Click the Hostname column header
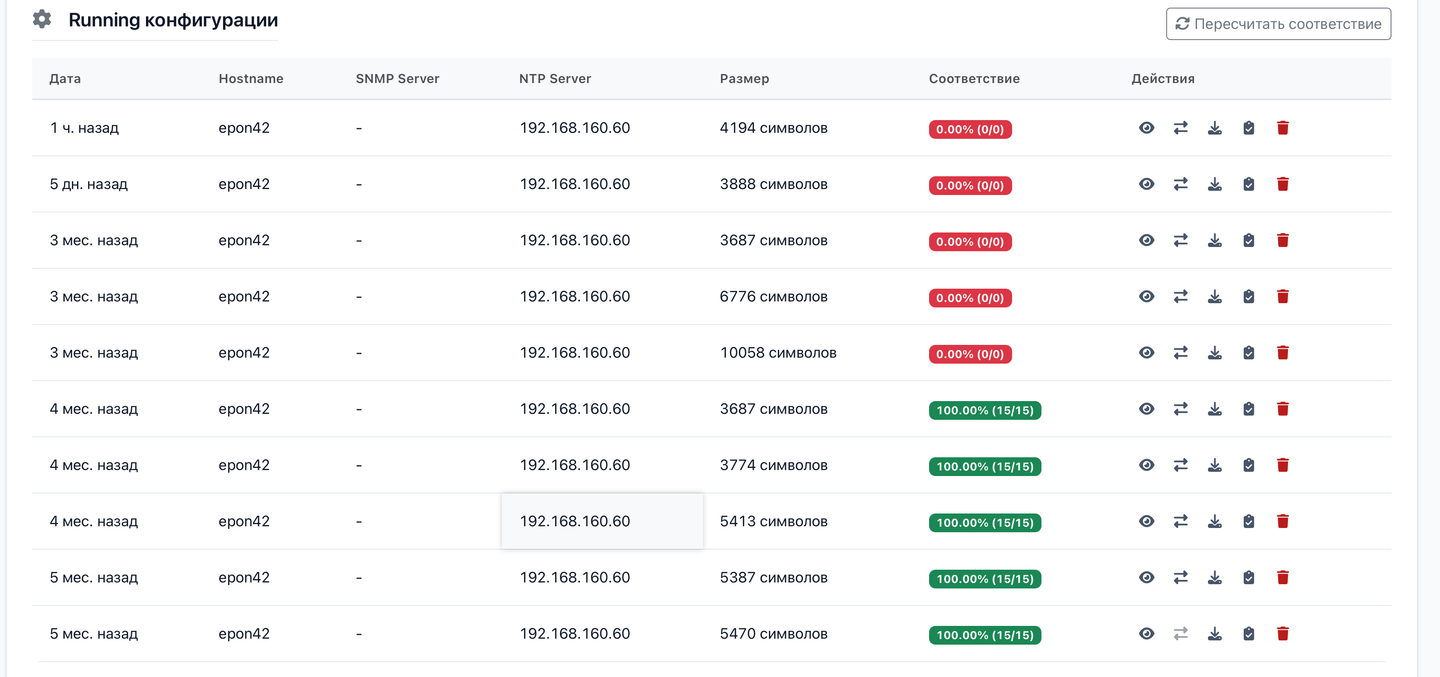The width and height of the screenshot is (1440, 677). (251, 78)
